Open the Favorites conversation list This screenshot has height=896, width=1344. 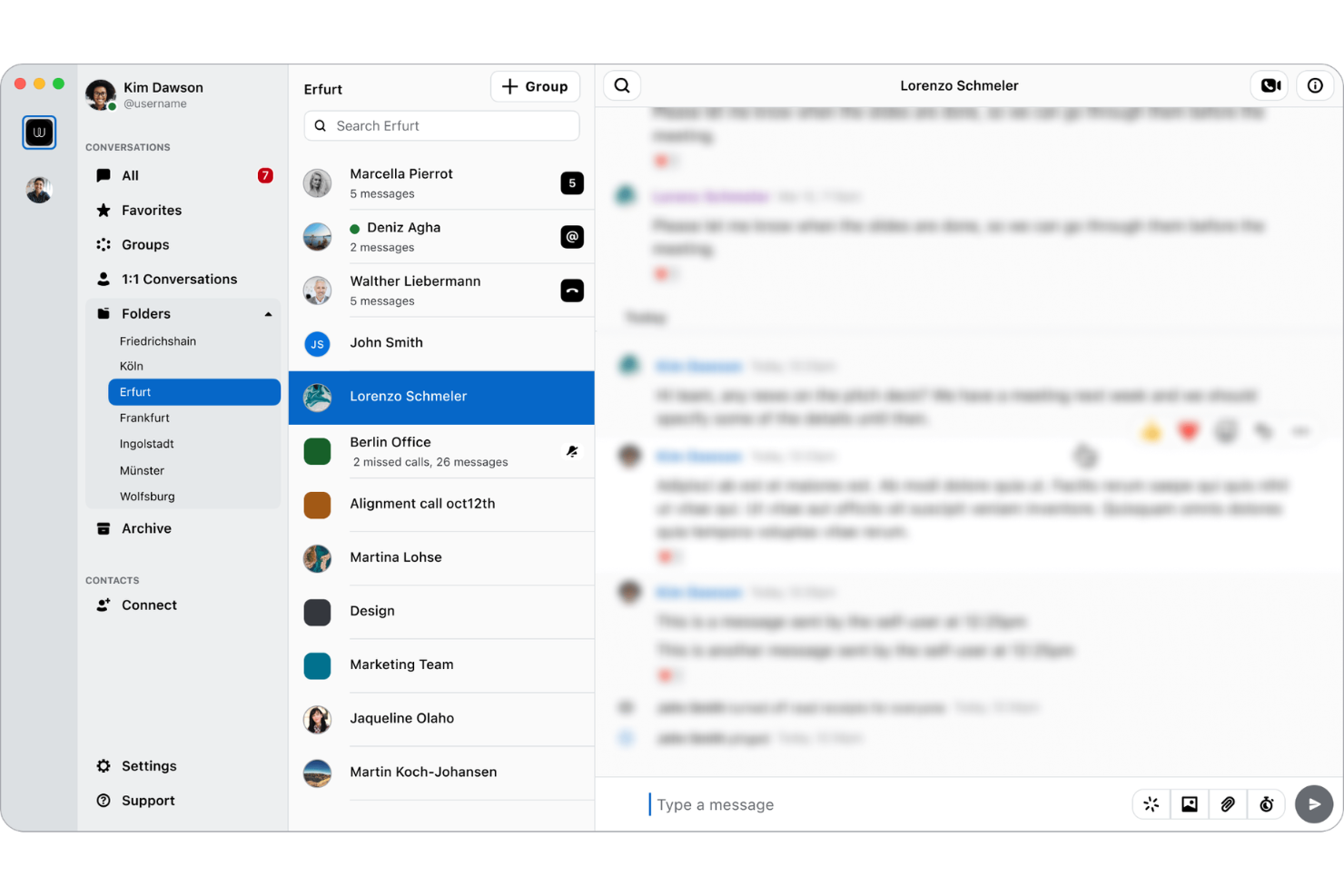151,210
